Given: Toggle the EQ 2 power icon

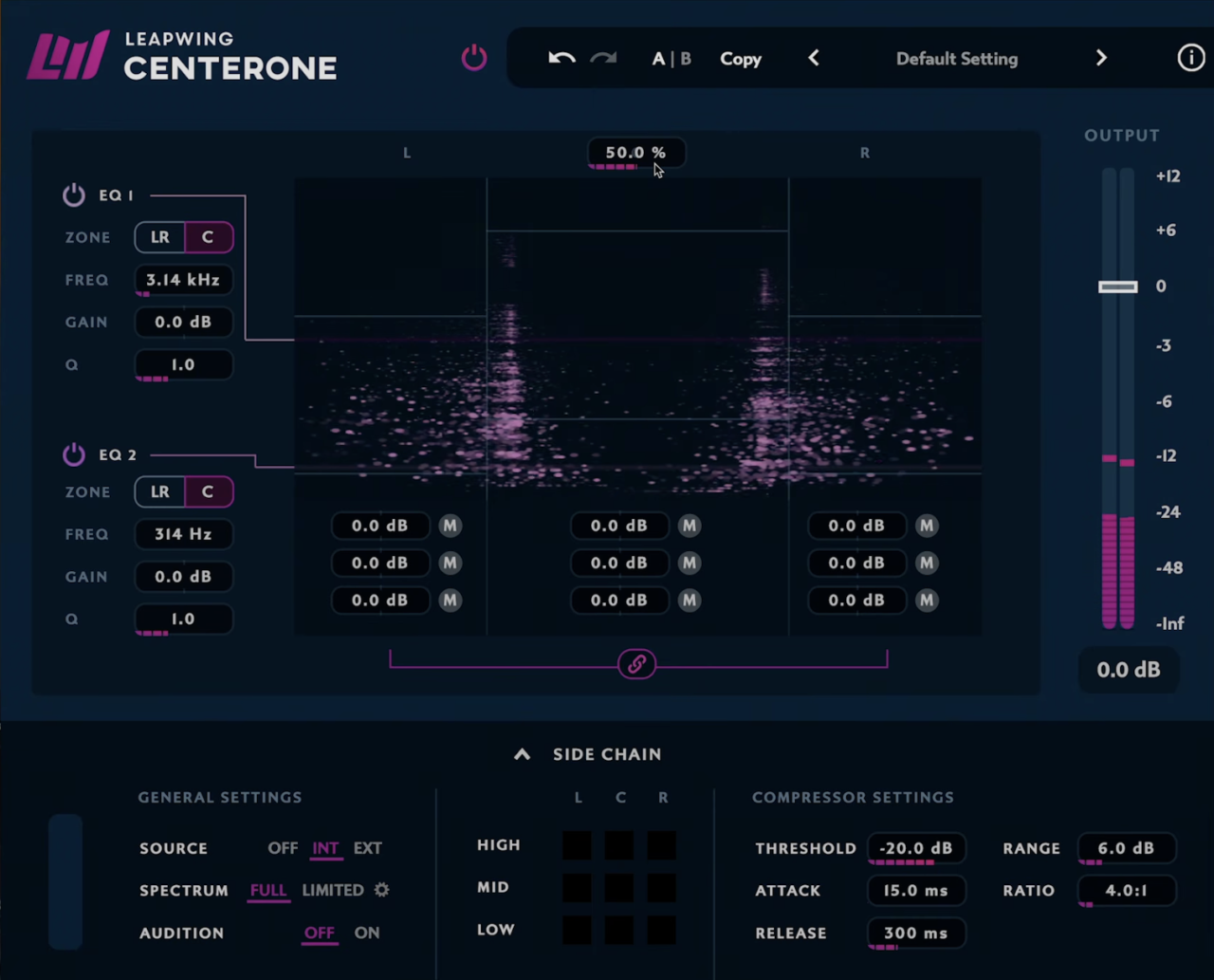Looking at the screenshot, I should click(74, 454).
